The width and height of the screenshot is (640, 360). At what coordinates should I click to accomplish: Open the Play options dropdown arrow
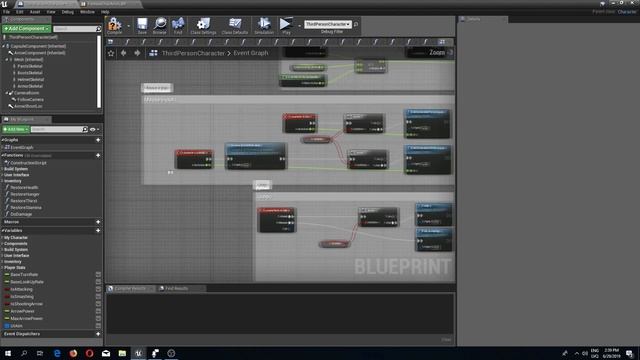click(300, 26)
